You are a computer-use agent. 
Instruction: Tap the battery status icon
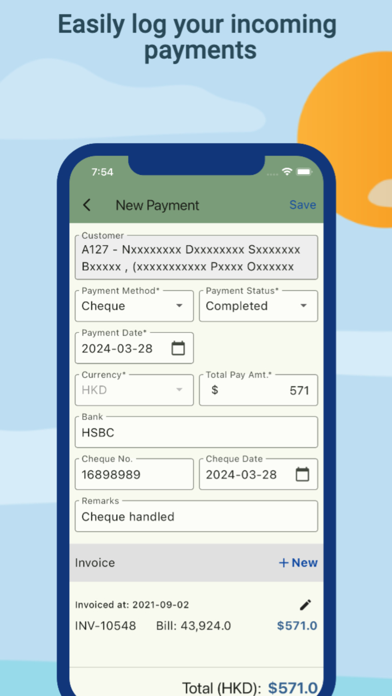(x=305, y=171)
